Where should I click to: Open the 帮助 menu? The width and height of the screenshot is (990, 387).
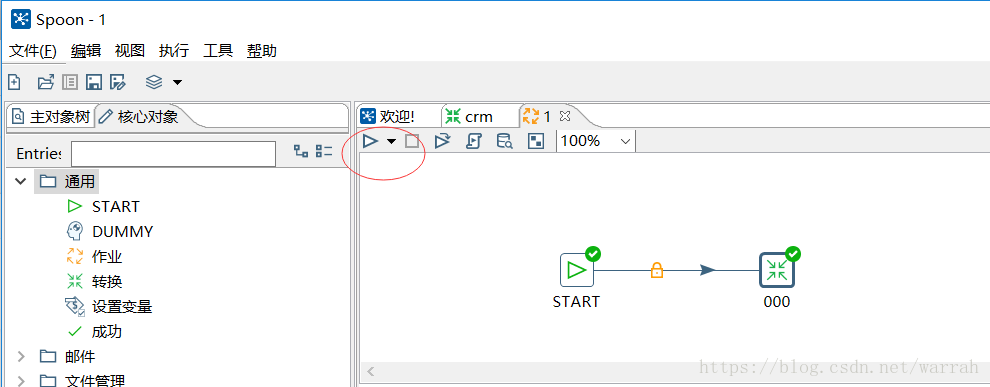point(262,51)
